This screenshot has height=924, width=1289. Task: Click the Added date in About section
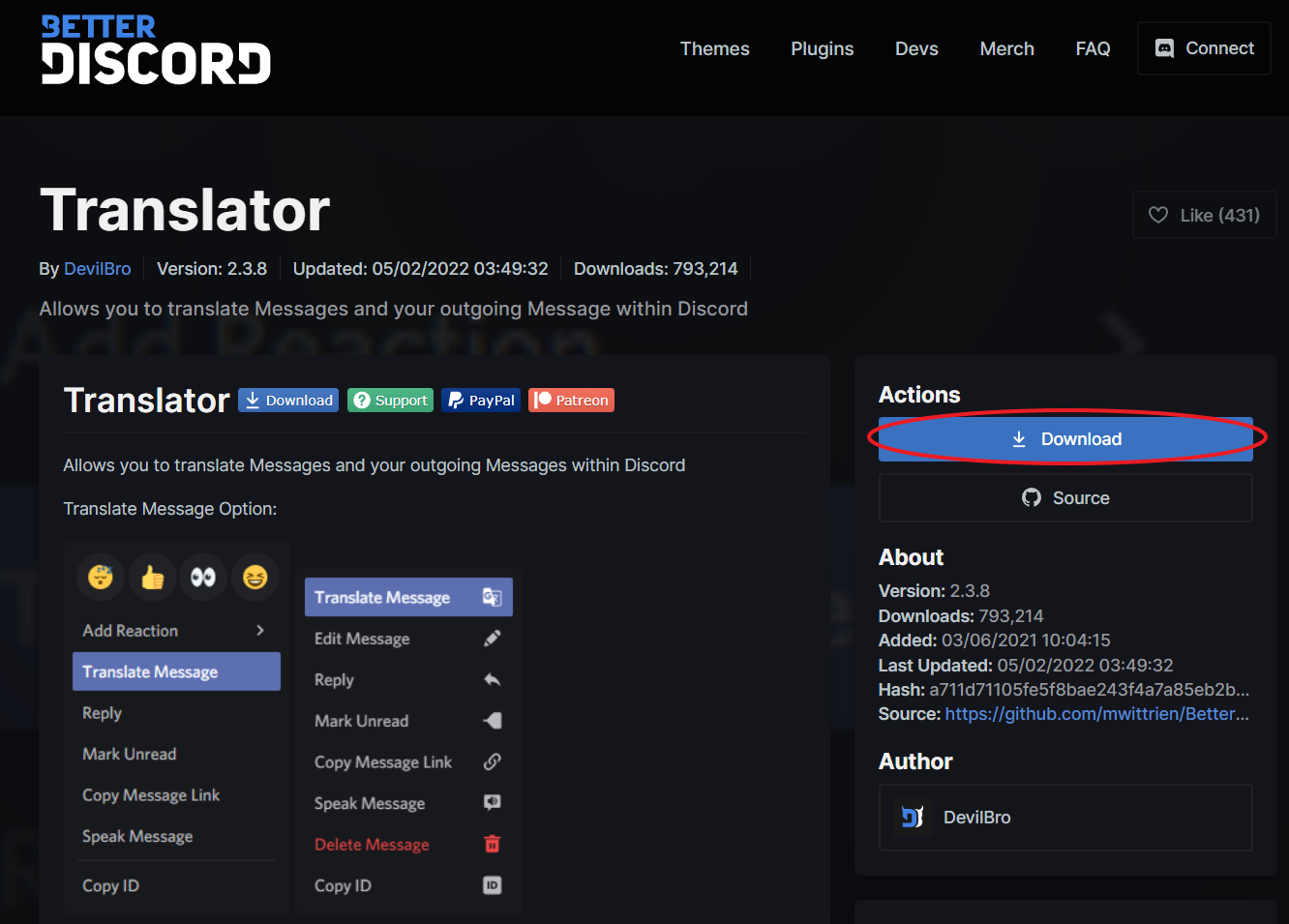pyautogui.click(x=995, y=641)
